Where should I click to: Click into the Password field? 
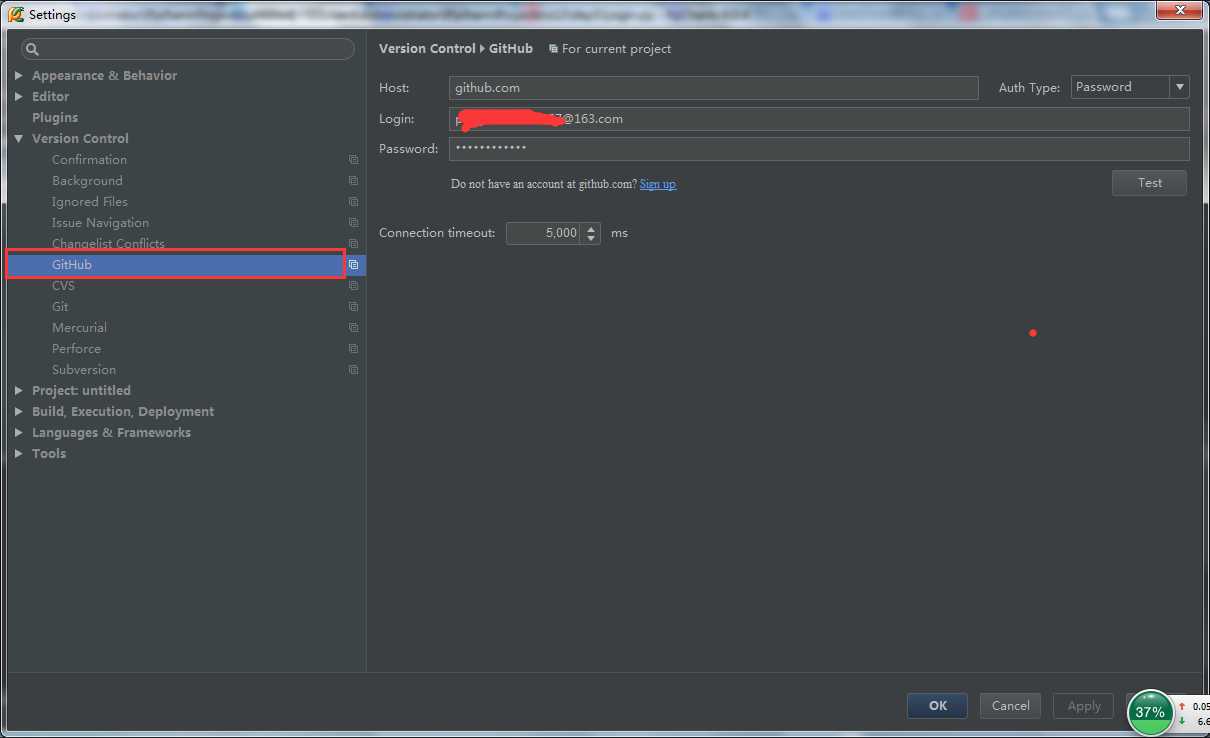pos(819,149)
